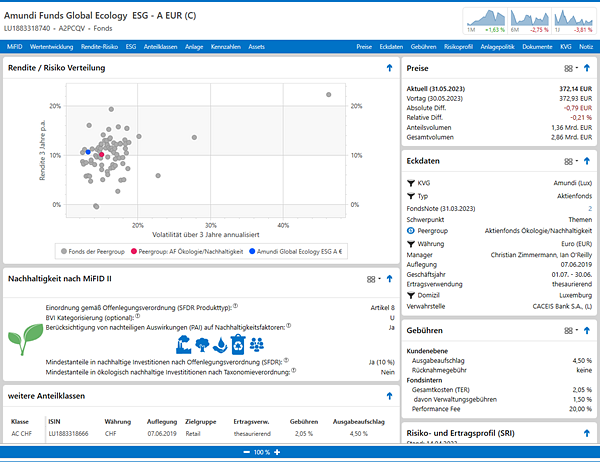The height and width of the screenshot is (462, 600).
Task: Jump to Dokumente in navigation bar
Action: (x=537, y=47)
